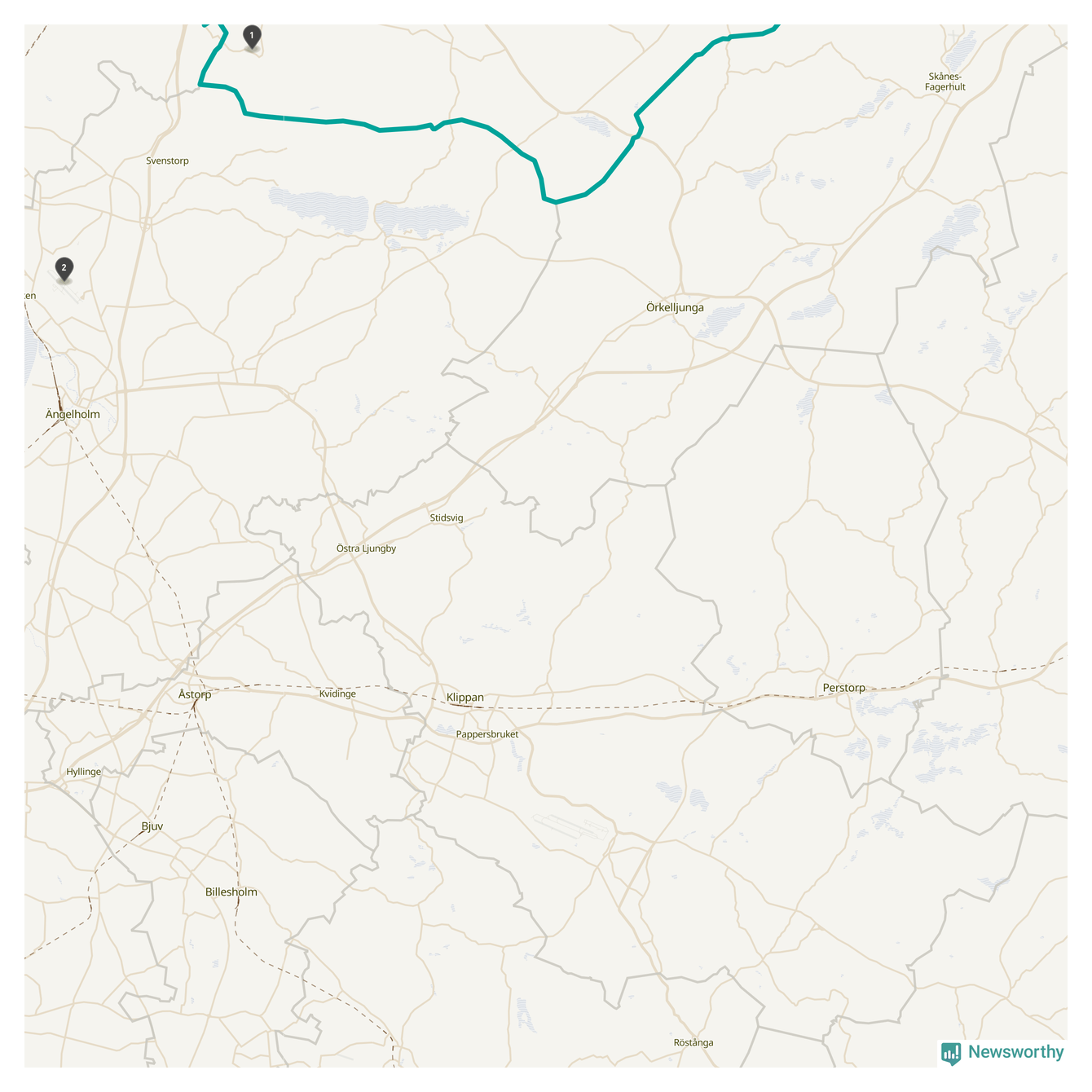Click the Klippan place label
Image resolution: width=1092 pixels, height=1092 pixels.
465,698
